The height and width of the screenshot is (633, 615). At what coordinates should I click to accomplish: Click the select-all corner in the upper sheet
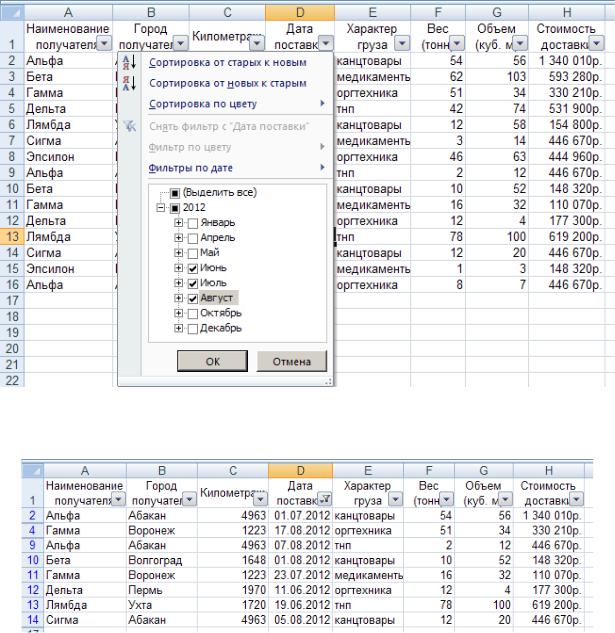point(12,13)
